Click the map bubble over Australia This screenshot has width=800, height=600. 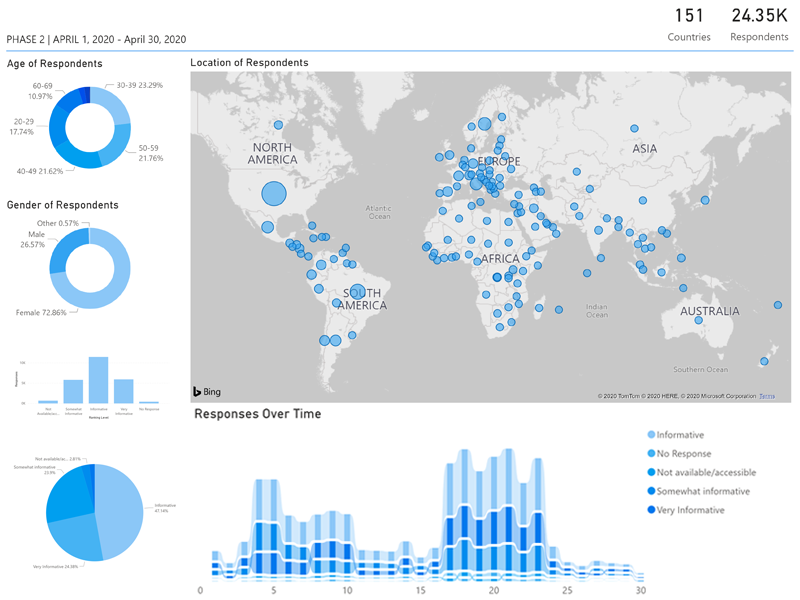click(698, 321)
